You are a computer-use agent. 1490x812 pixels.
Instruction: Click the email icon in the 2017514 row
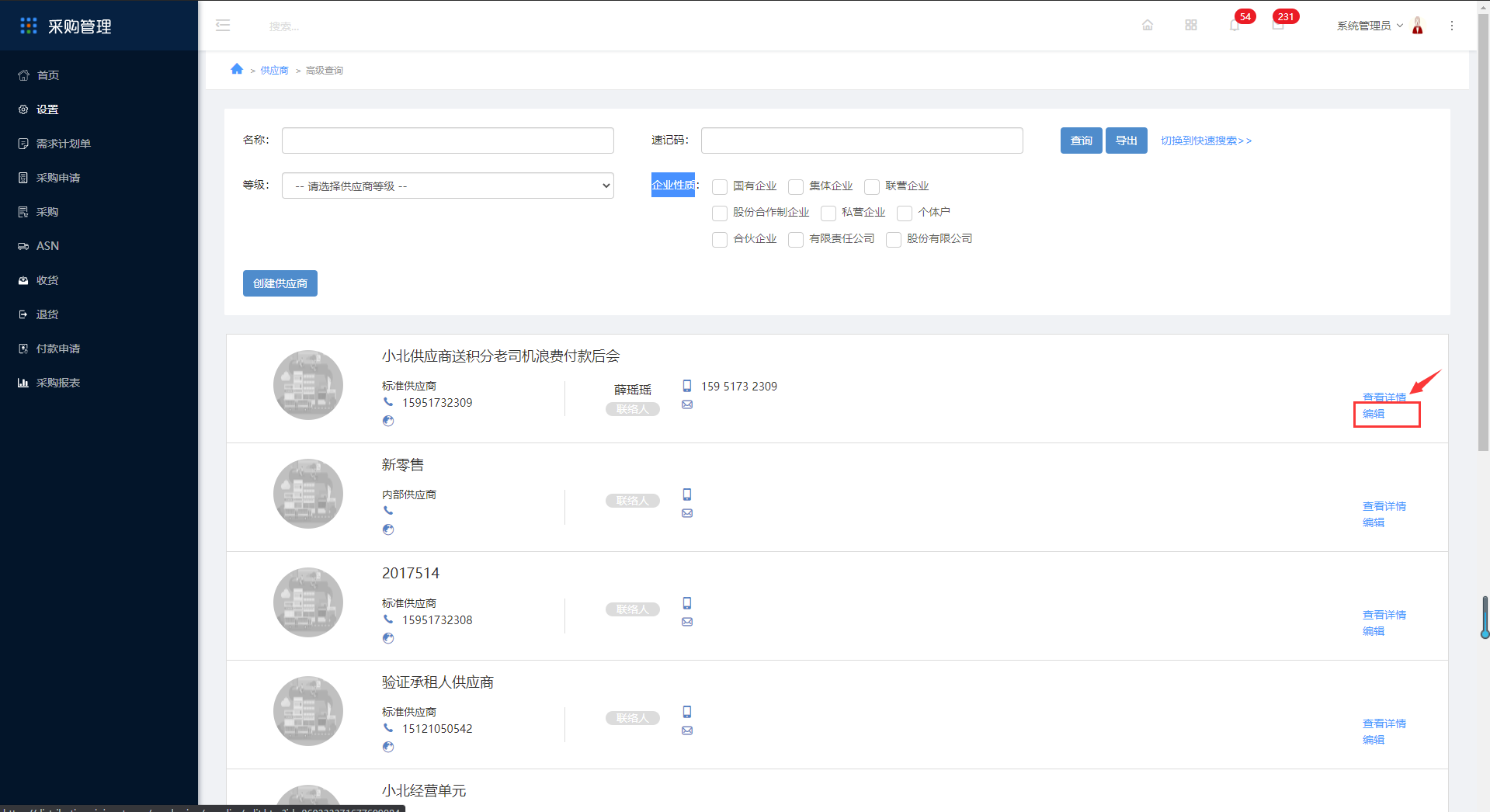click(x=687, y=622)
